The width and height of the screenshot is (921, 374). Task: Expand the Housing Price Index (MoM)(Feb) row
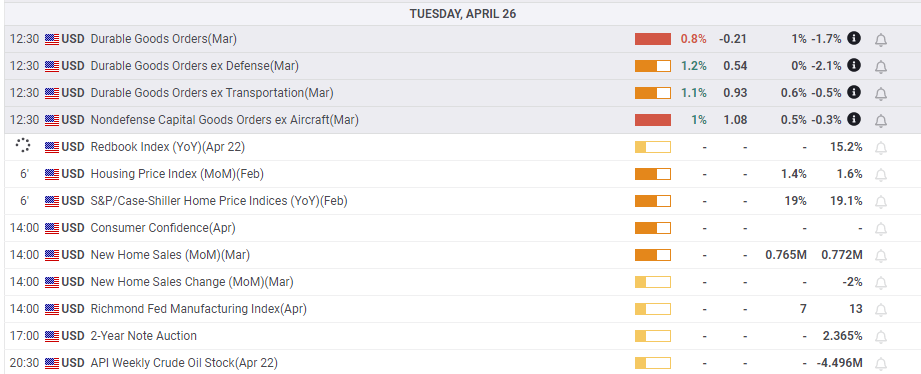460,174
